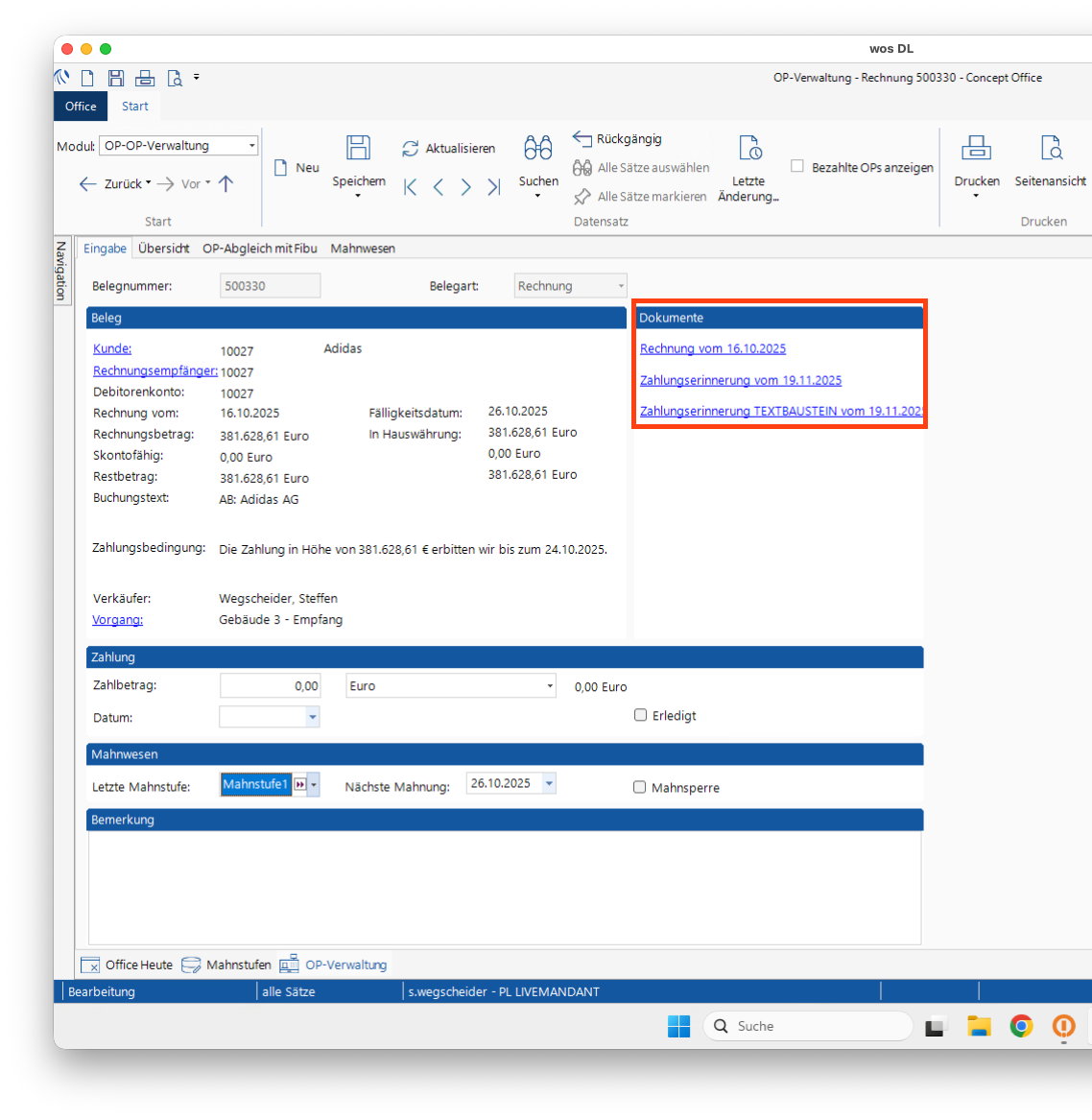The width and height of the screenshot is (1092, 1120).
Task: Go to the last record arrow
Action: pyautogui.click(x=494, y=187)
